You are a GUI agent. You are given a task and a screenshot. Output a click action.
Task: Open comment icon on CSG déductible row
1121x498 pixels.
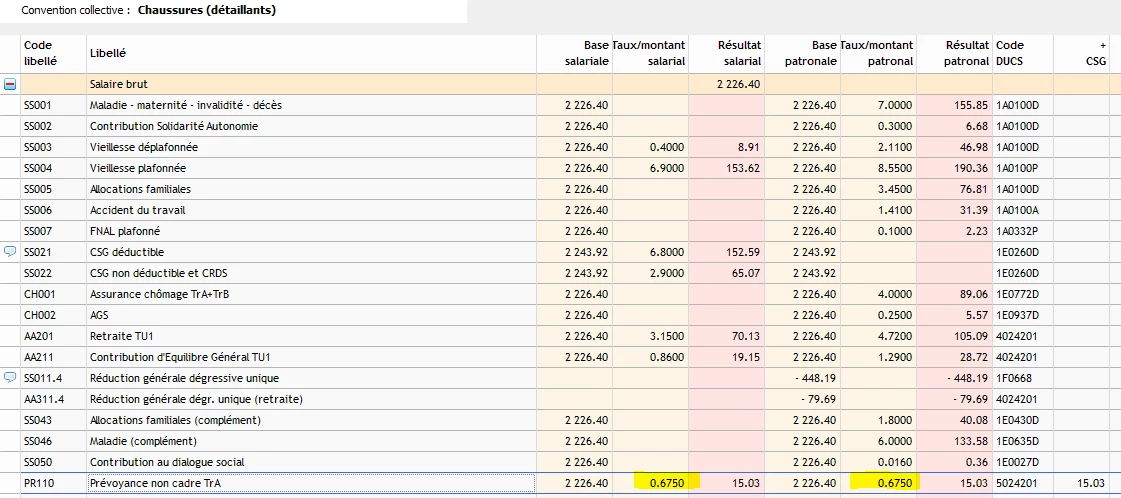tap(10, 252)
